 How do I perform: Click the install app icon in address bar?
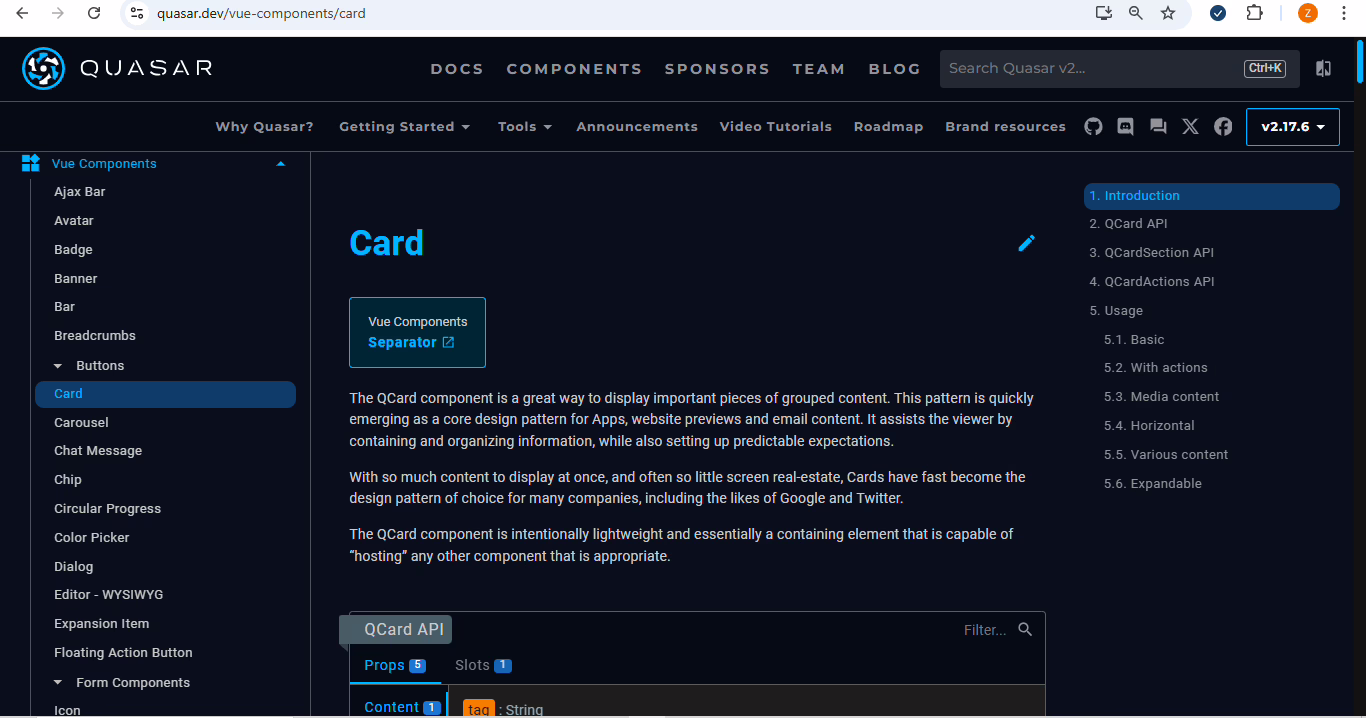coord(1104,13)
